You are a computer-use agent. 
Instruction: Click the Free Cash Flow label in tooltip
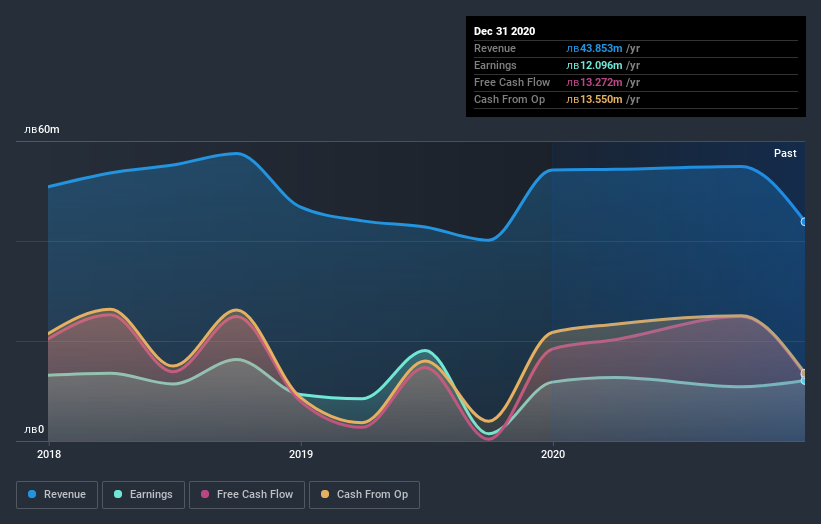pos(512,82)
